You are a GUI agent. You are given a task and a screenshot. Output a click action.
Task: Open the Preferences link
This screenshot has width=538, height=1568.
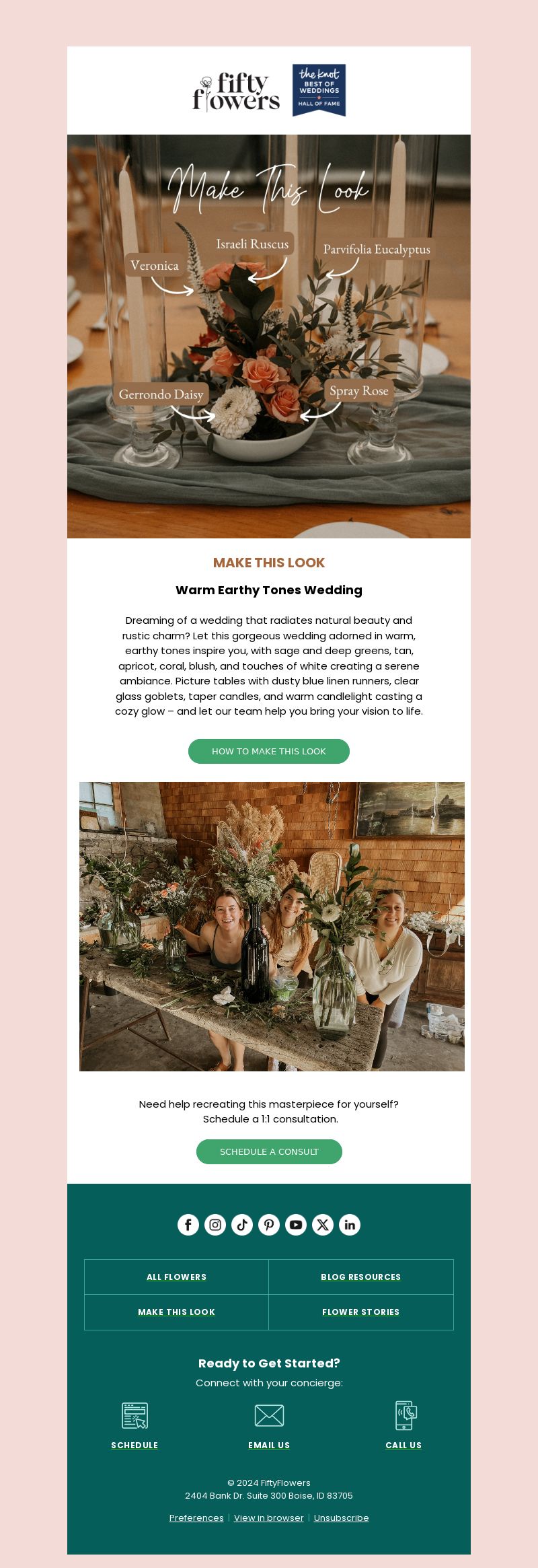coord(196,1518)
